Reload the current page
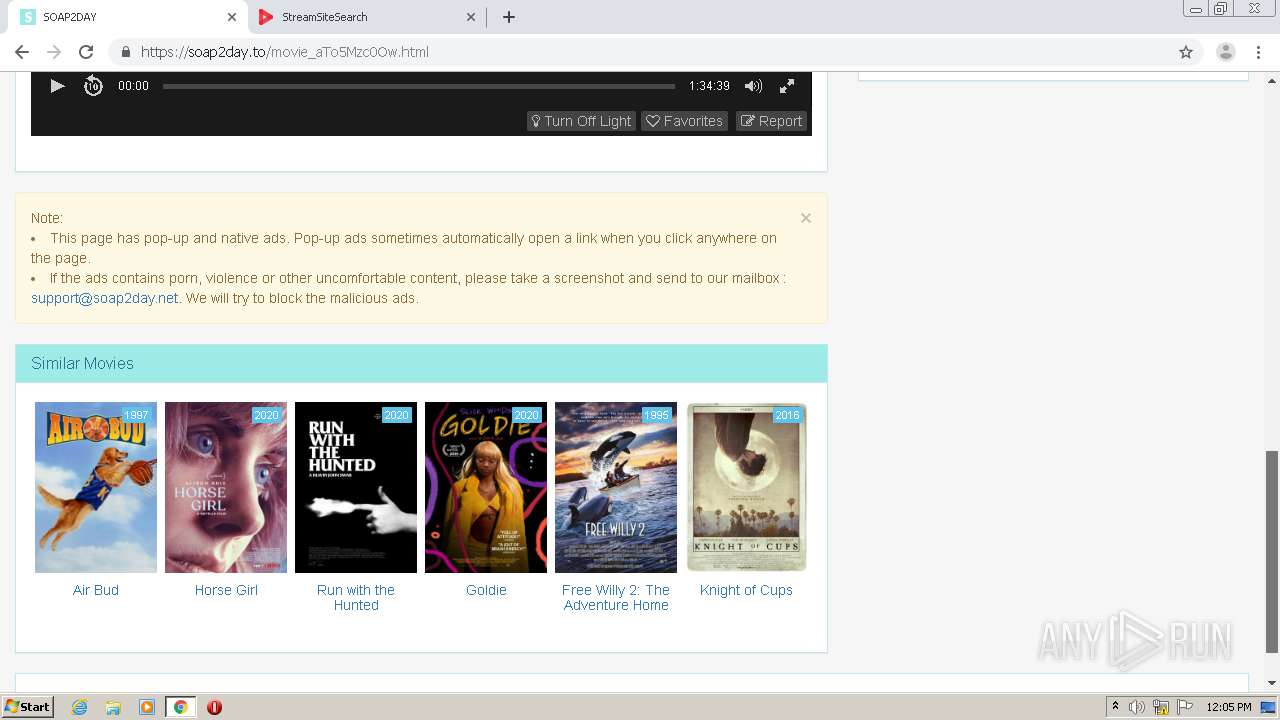 point(86,52)
